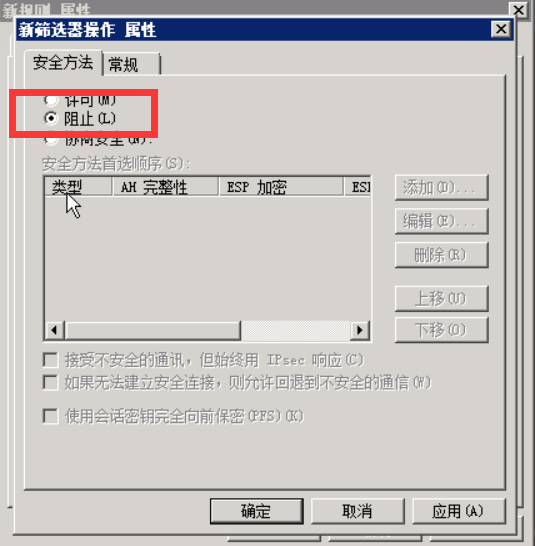
Task: Close the 新筛选器操作 属性 dialog
Action: point(501,29)
